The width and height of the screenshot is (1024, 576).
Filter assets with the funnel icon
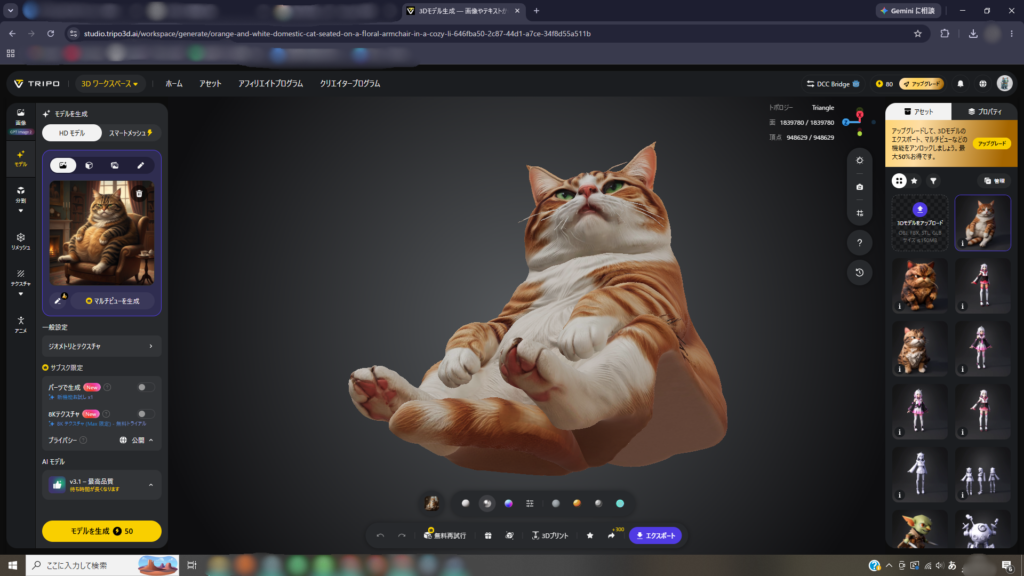pyautogui.click(x=933, y=181)
